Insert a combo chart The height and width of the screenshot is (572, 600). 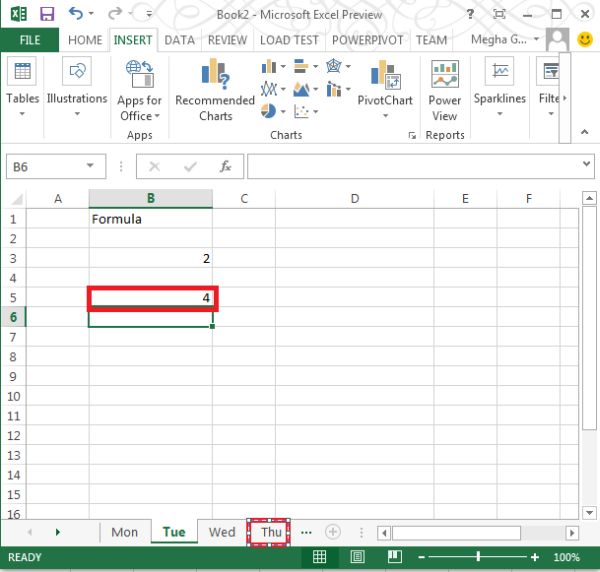334,89
